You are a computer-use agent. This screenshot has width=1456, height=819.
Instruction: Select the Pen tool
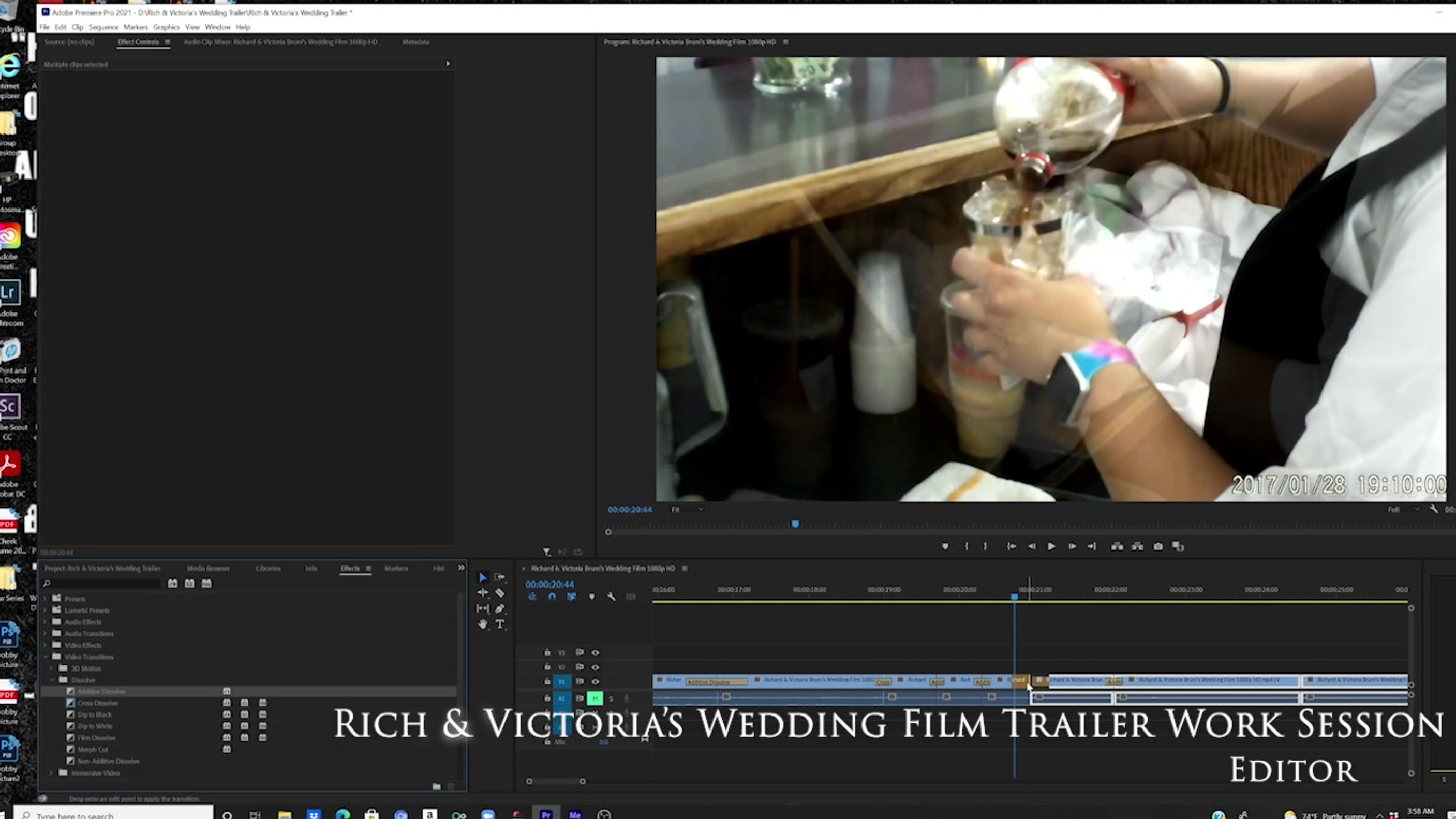(x=500, y=609)
